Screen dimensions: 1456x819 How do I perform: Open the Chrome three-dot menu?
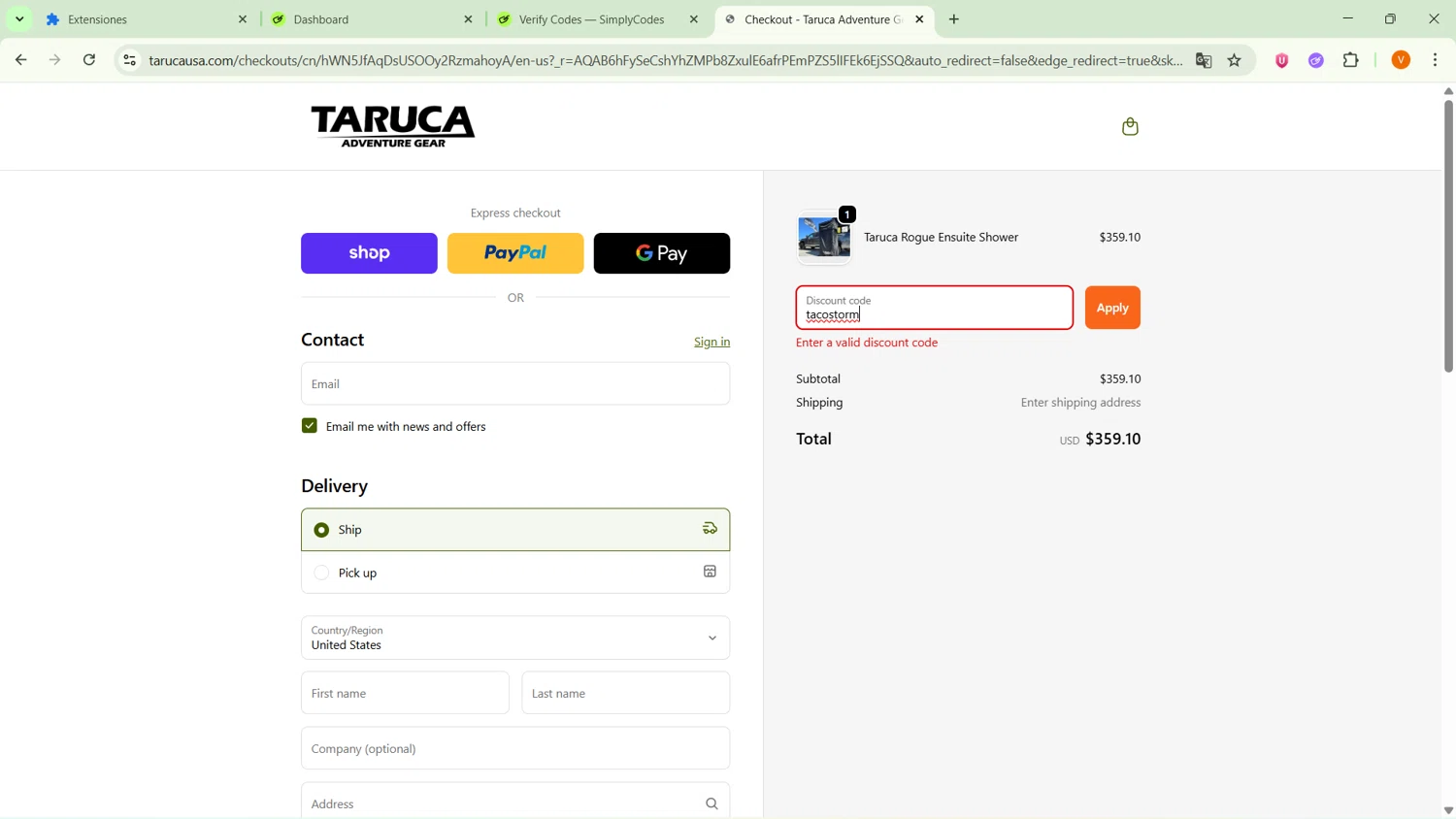pyautogui.click(x=1436, y=60)
